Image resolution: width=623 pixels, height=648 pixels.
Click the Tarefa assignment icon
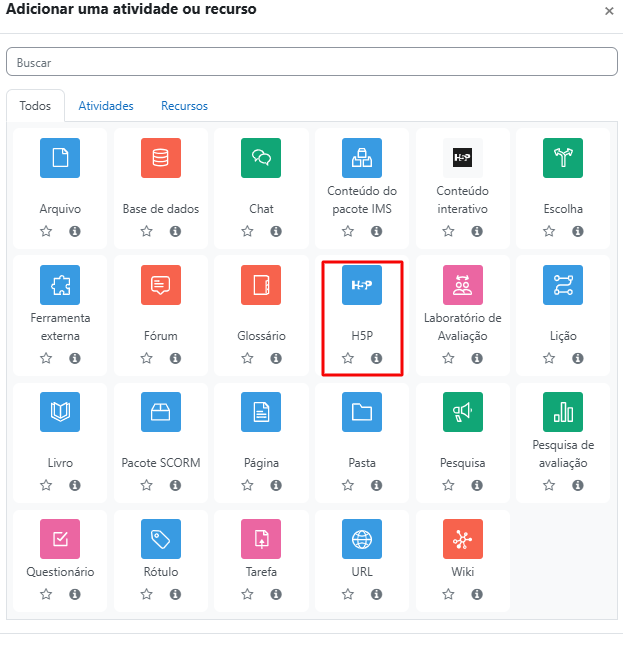(x=261, y=539)
